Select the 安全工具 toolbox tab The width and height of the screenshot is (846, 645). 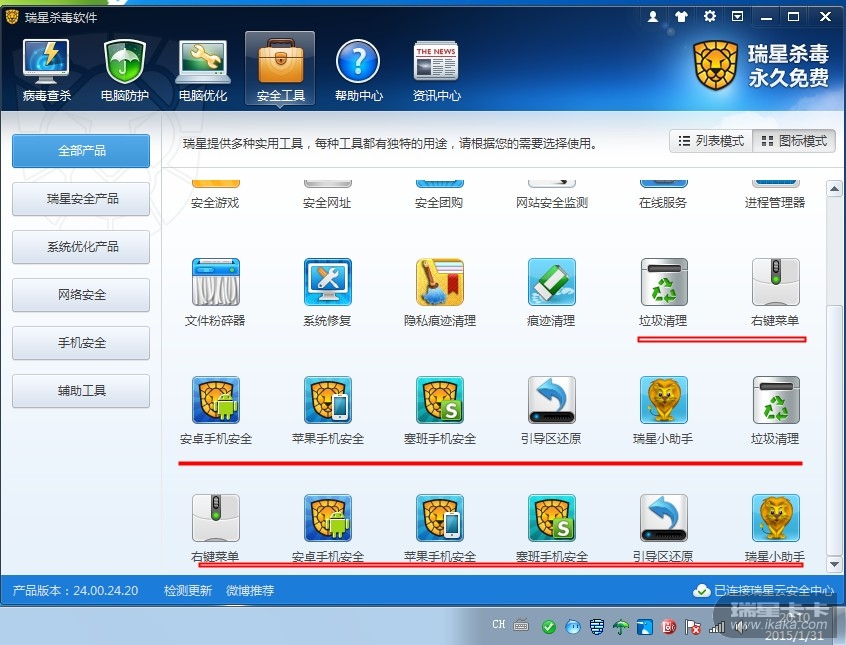click(x=280, y=69)
